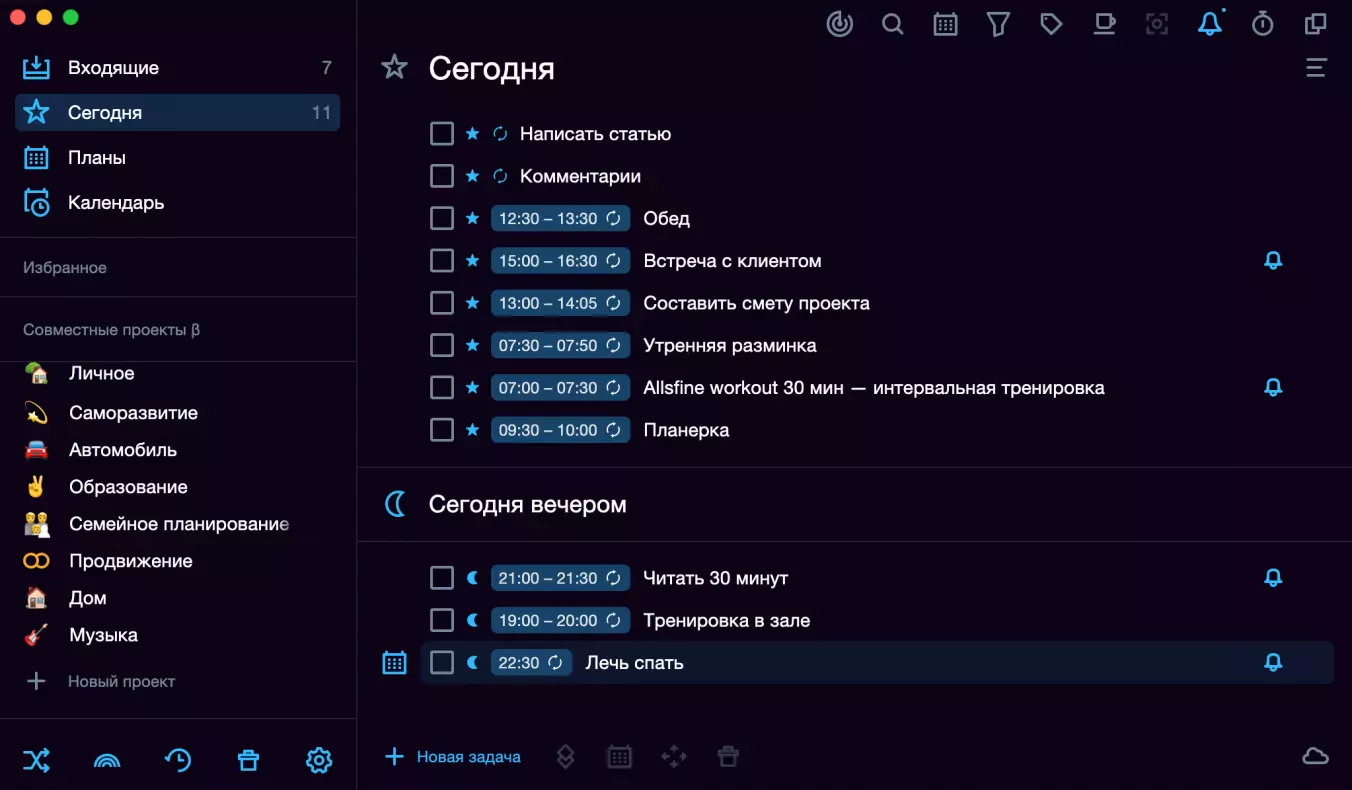
Task: Open the calendar grid icon in top toolbar
Action: tap(945, 24)
